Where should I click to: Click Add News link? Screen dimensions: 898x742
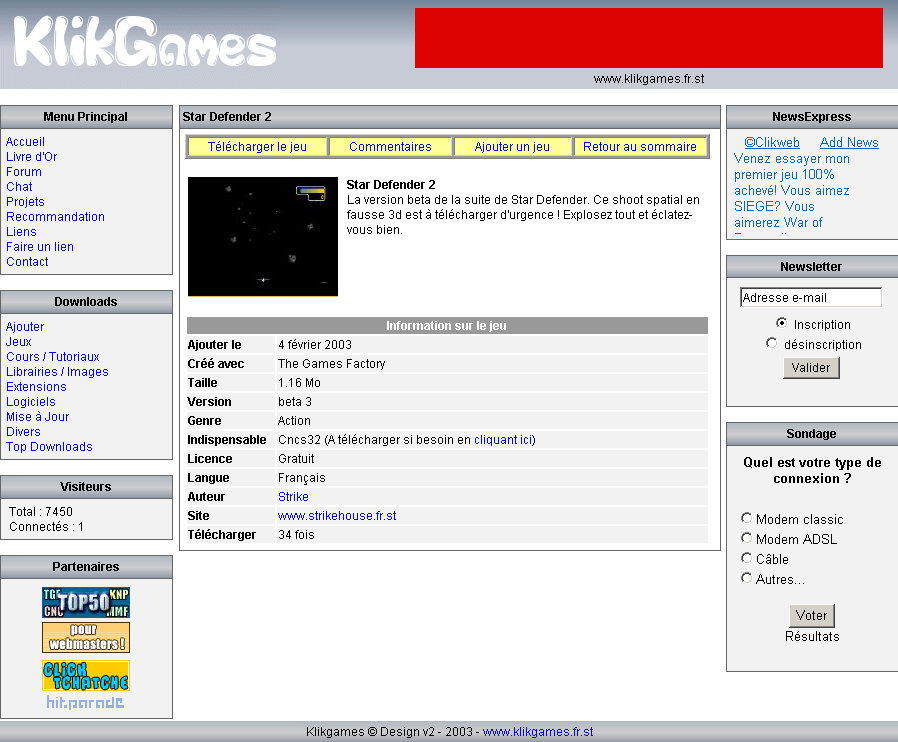coord(849,142)
